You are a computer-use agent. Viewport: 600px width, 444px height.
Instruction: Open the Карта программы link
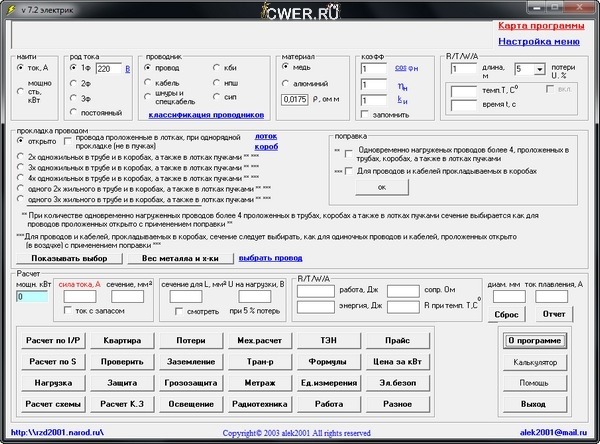[540, 24]
